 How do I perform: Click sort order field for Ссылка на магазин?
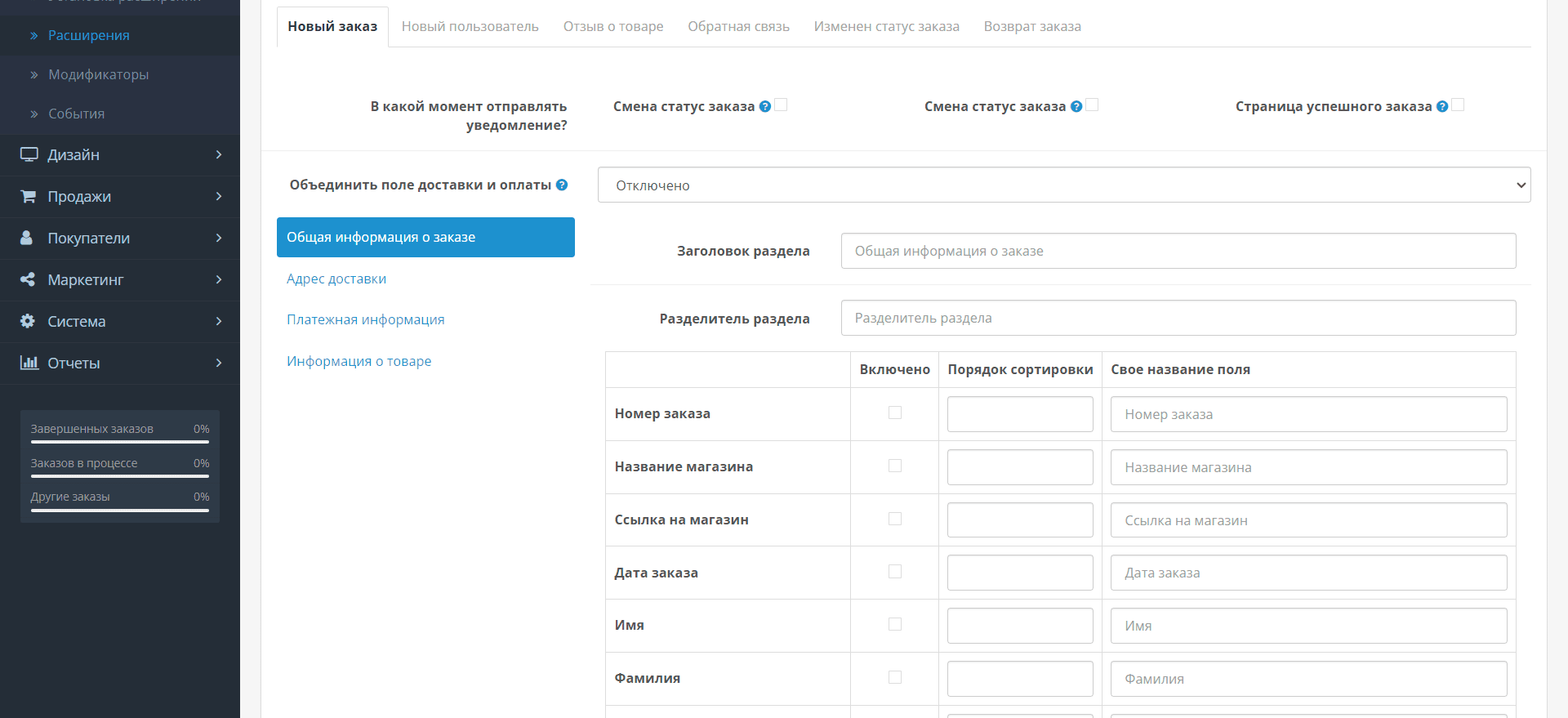tap(1020, 520)
